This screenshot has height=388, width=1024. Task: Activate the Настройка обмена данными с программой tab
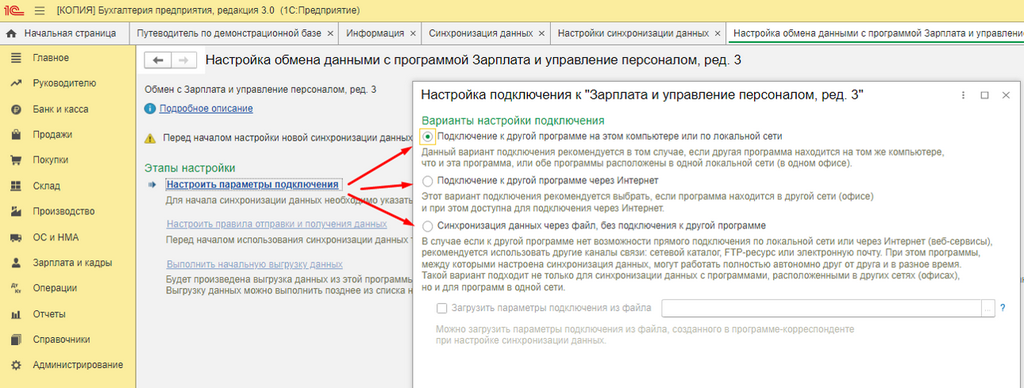pos(876,33)
